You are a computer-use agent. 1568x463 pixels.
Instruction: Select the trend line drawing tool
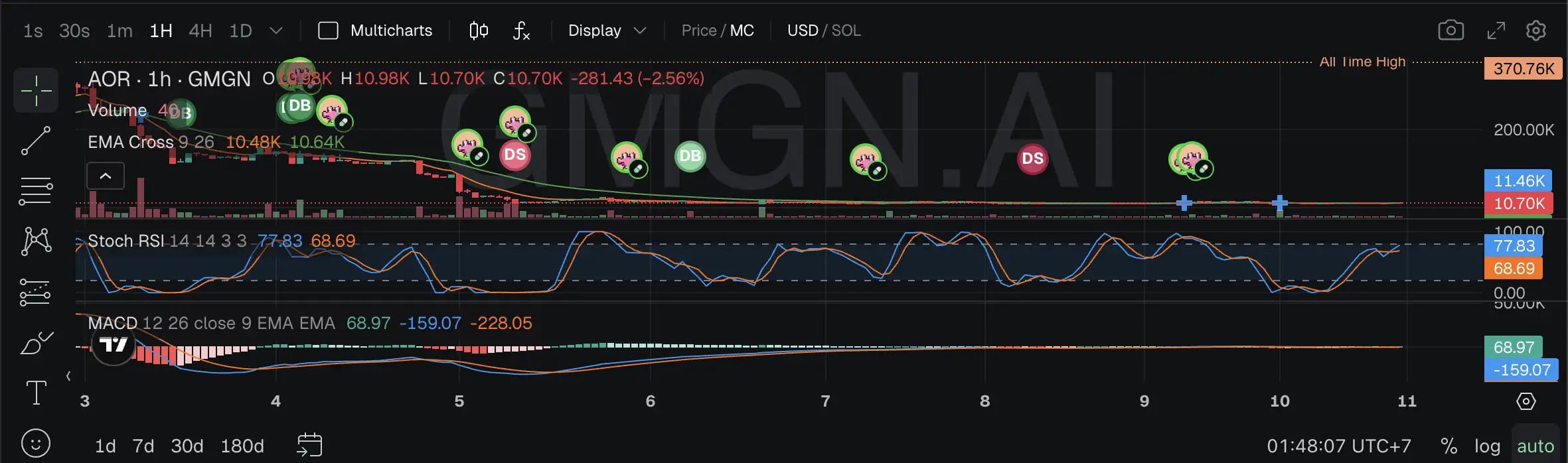(x=36, y=141)
